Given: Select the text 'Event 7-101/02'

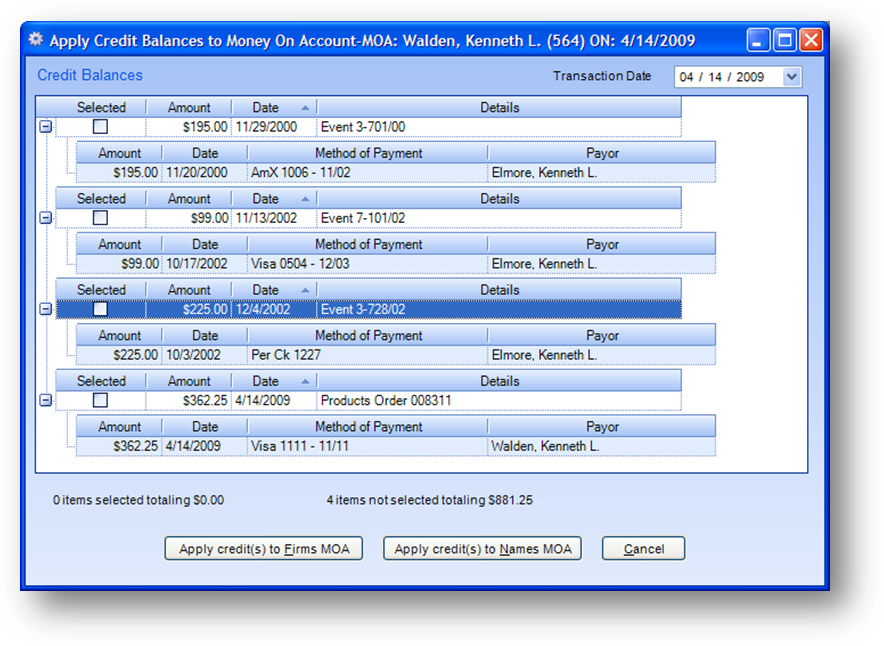Looking at the screenshot, I should pos(363,218).
